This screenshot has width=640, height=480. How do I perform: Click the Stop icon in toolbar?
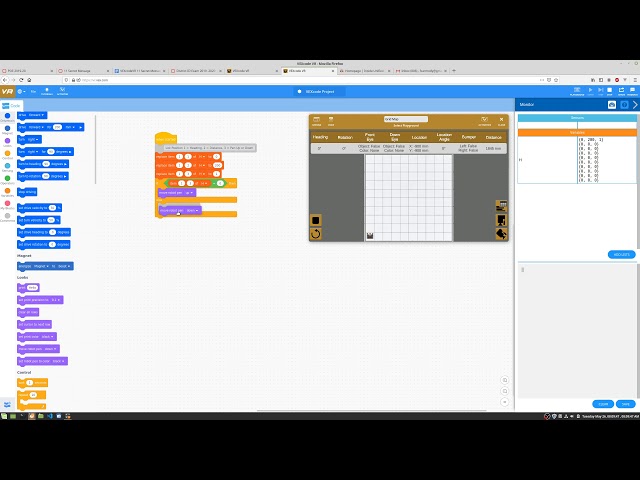coord(610,91)
